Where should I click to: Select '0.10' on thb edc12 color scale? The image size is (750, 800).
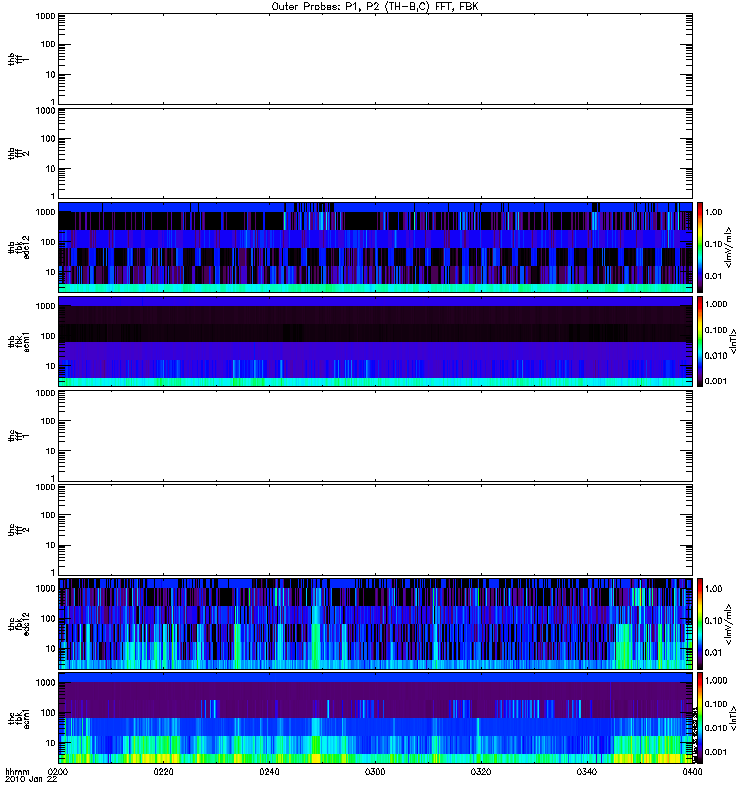point(713,244)
